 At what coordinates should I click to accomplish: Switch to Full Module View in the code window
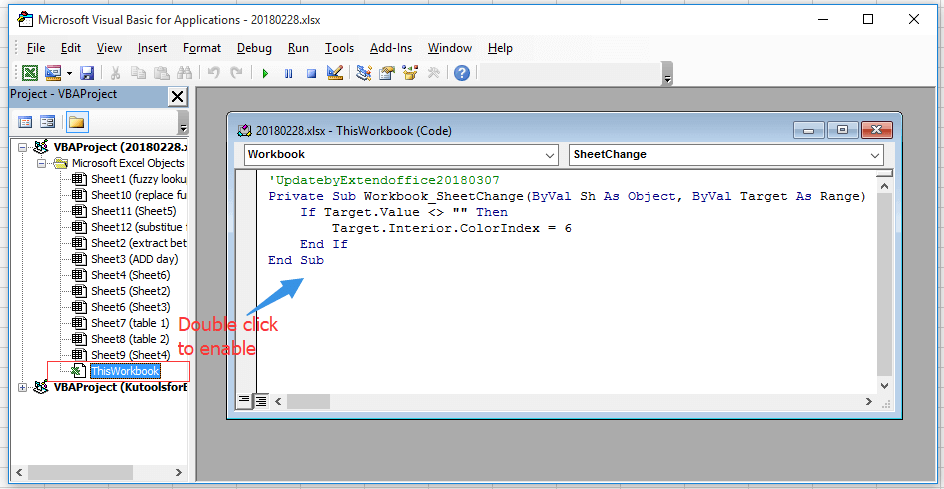[x=260, y=400]
